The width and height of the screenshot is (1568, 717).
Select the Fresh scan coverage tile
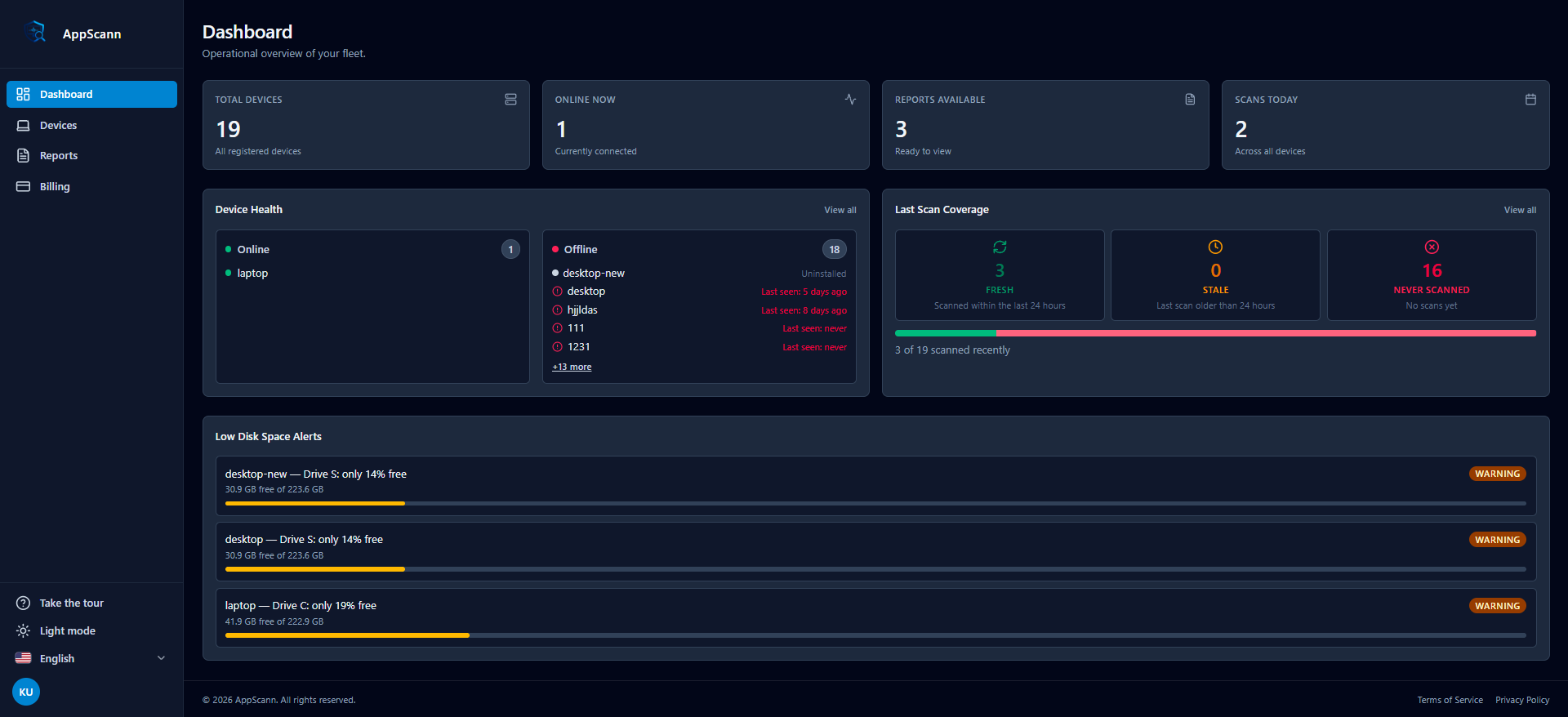pos(1000,275)
